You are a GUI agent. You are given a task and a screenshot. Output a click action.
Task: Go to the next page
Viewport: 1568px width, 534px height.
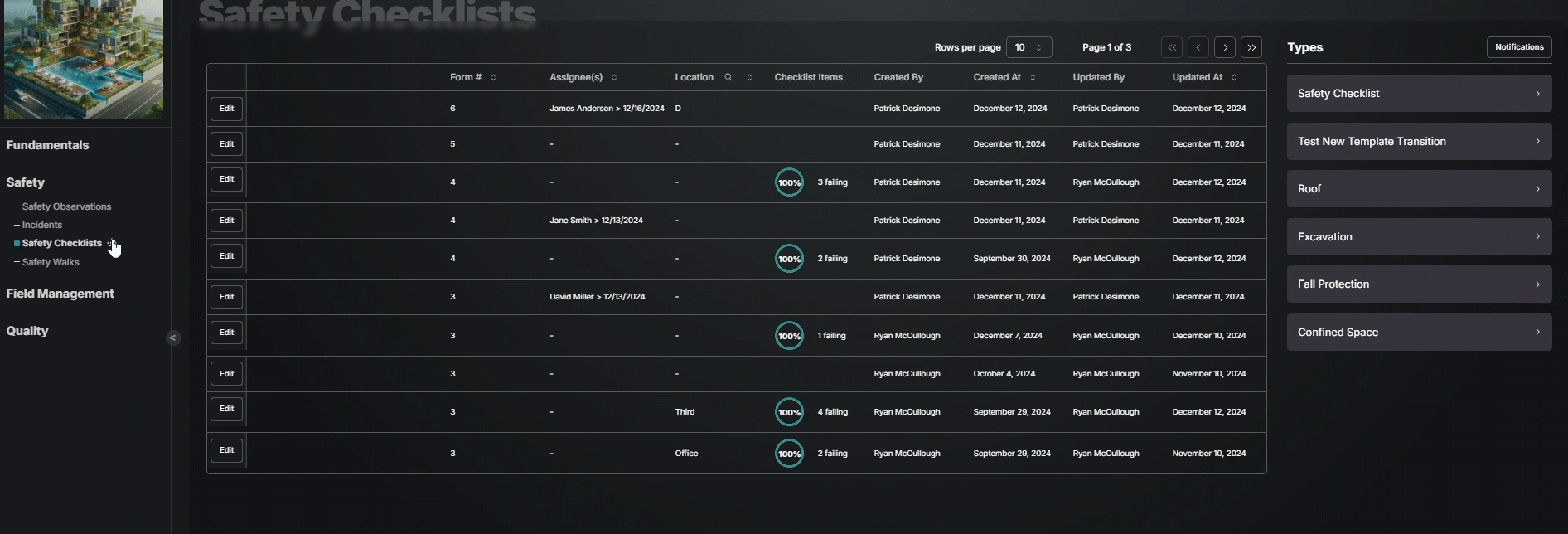[x=1225, y=47]
